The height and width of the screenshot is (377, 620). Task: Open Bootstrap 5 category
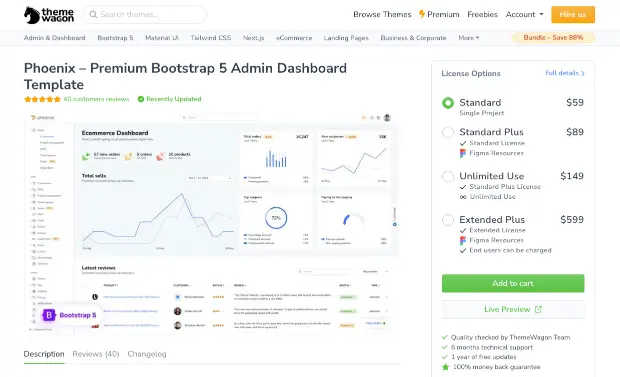[x=115, y=38]
